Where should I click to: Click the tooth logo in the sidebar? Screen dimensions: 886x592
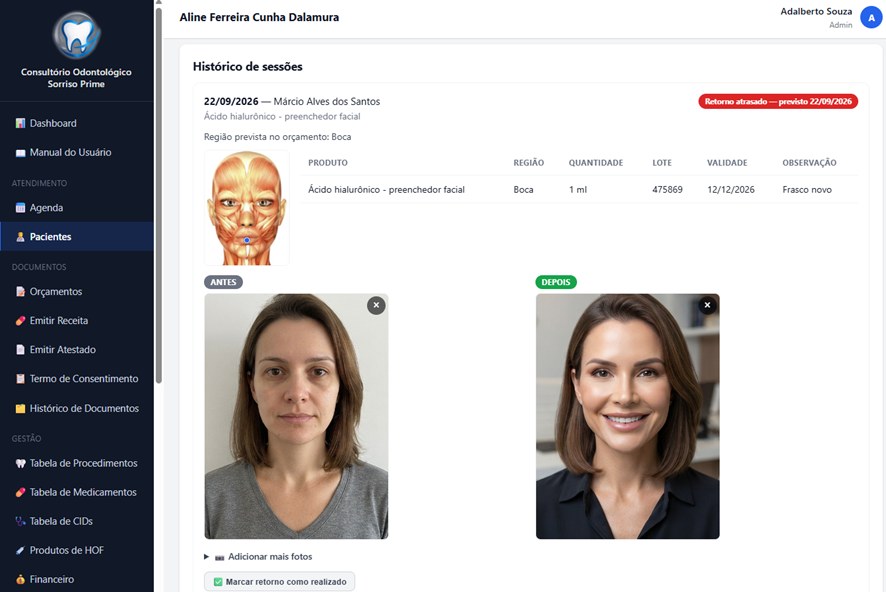click(x=76, y=35)
